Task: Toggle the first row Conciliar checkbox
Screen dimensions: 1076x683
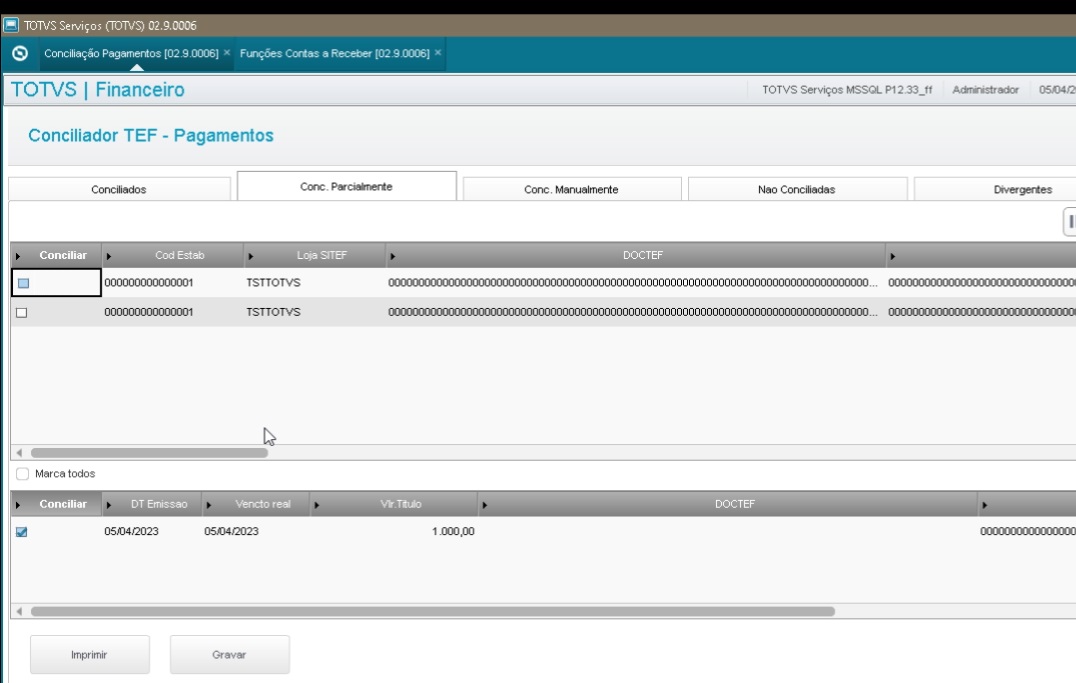Action: [x=23, y=283]
